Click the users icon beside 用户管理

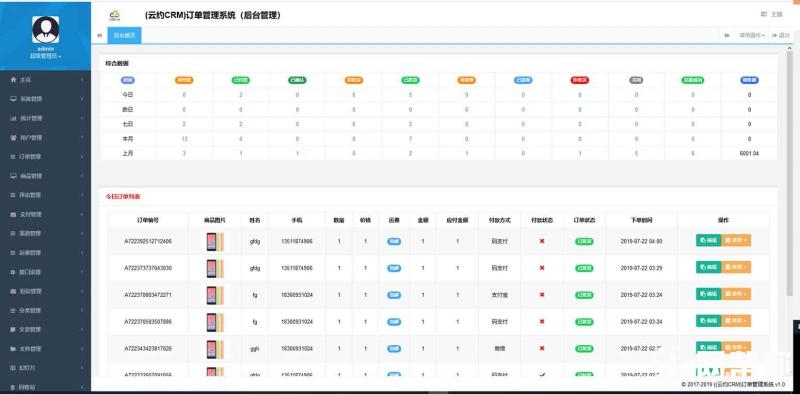(x=13, y=138)
